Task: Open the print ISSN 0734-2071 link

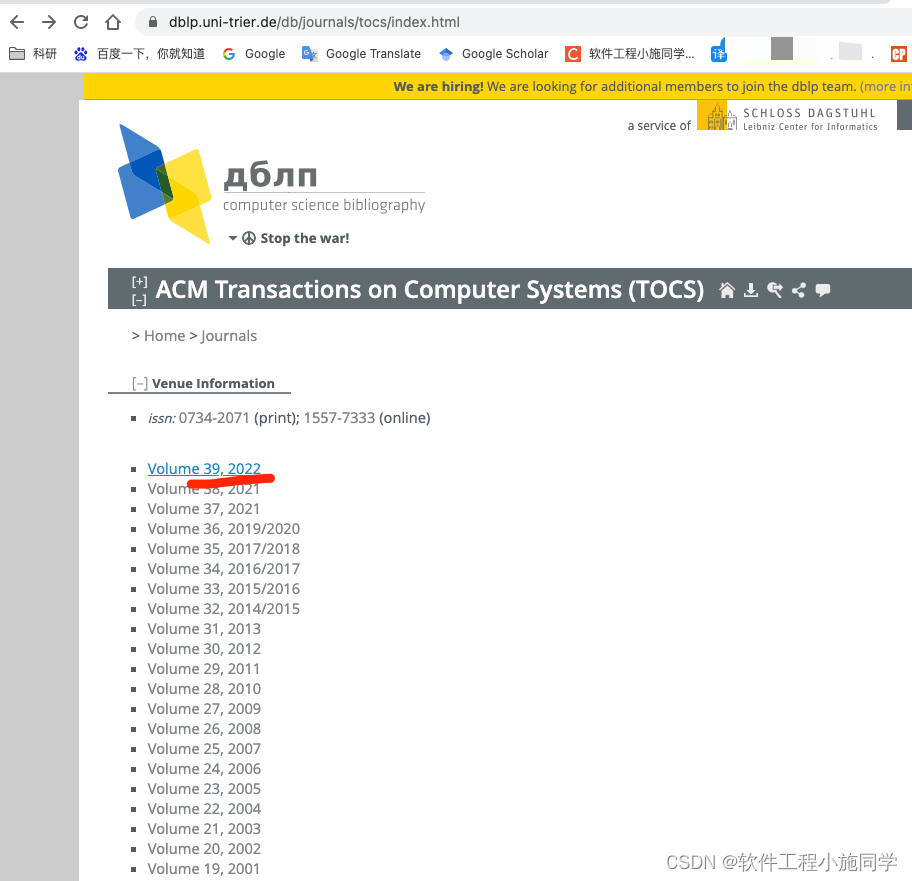Action: pos(214,418)
